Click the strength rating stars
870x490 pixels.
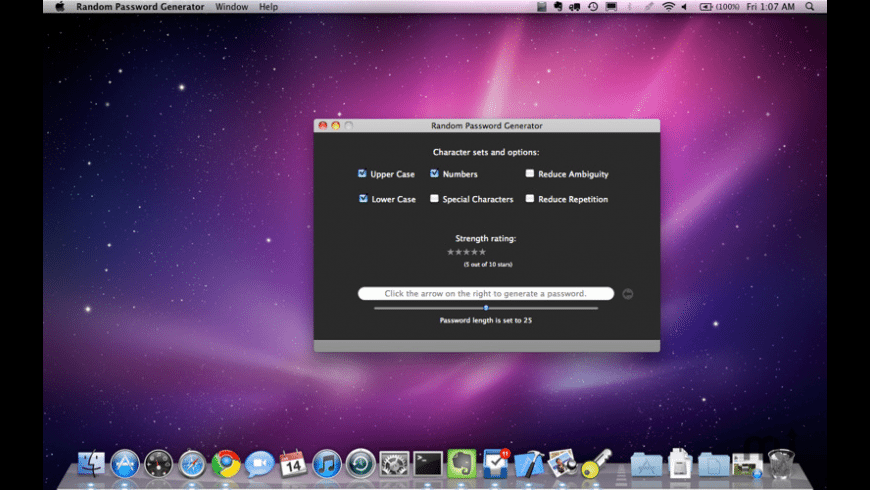point(467,252)
